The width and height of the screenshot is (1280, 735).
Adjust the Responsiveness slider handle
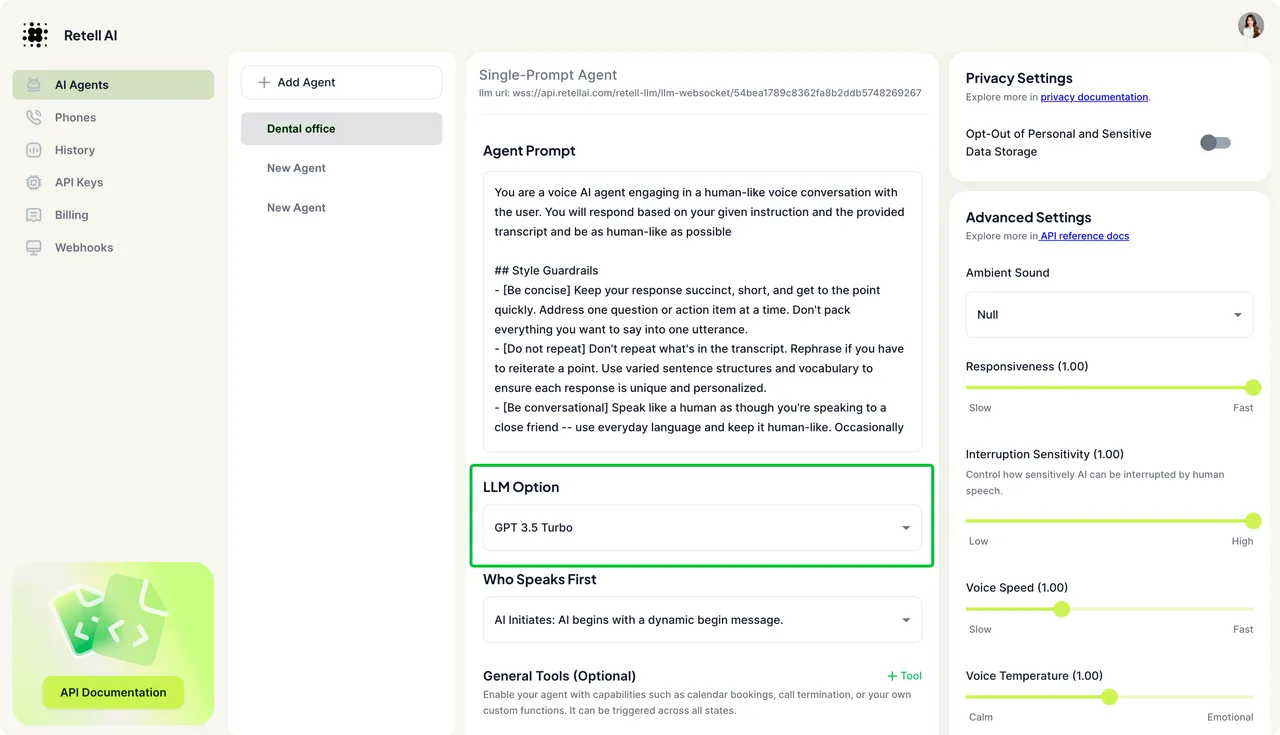coord(1253,388)
